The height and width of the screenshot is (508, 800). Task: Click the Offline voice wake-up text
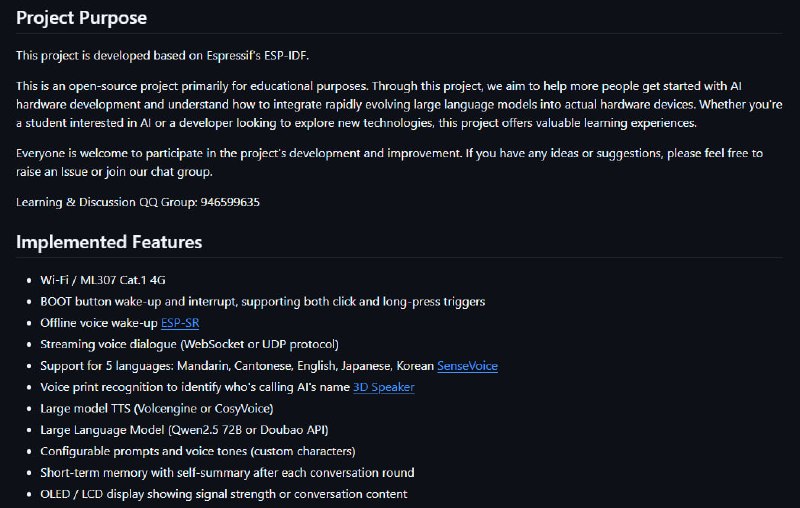pyautogui.click(x=99, y=323)
